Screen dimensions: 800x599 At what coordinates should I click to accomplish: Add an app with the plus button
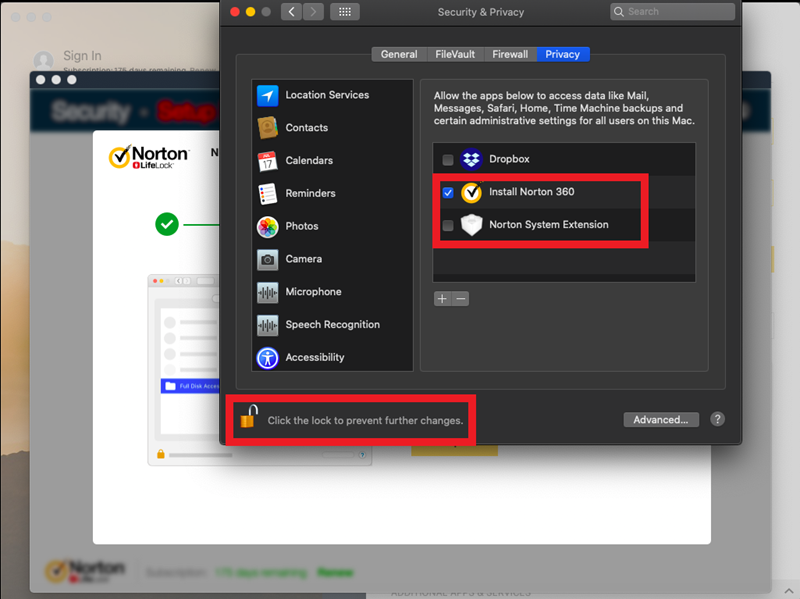[x=442, y=299]
